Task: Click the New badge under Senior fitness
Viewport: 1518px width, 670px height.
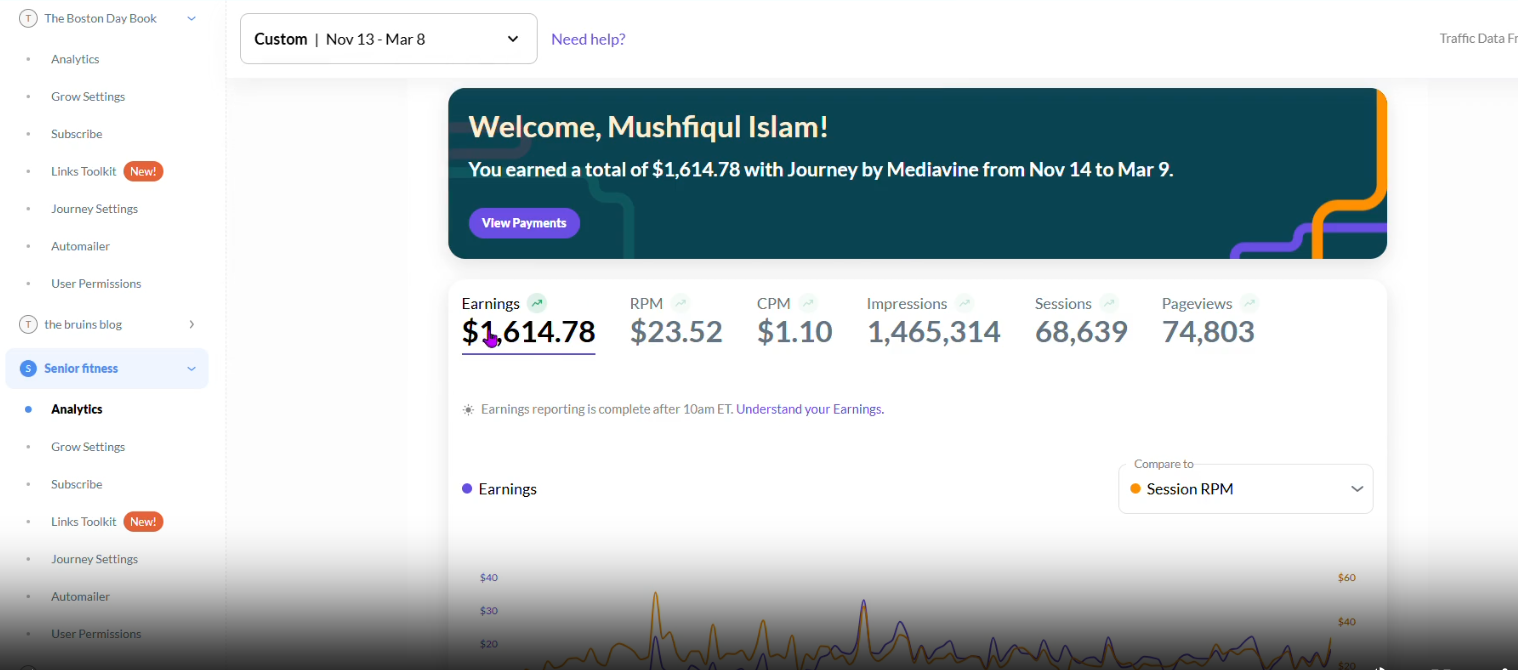Action: click(x=143, y=521)
